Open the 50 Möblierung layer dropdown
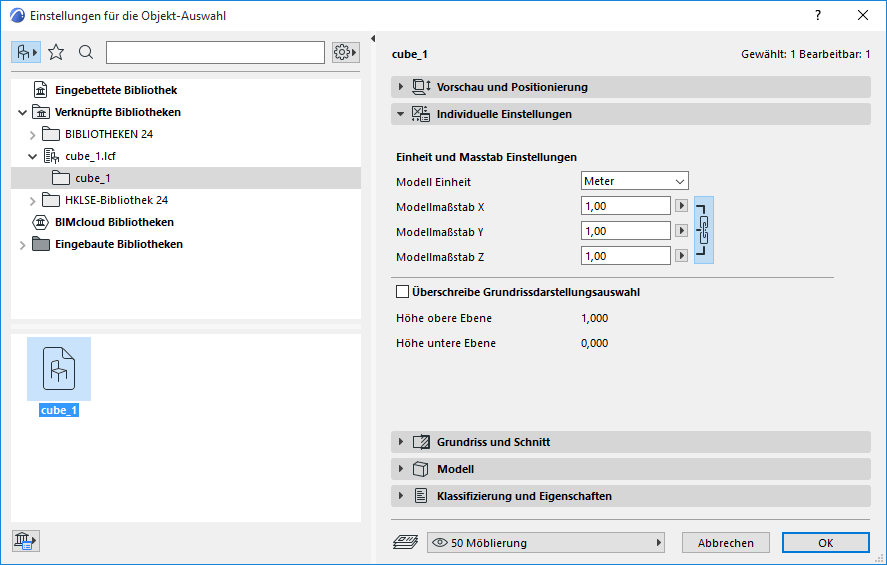This screenshot has width=887, height=565. tap(546, 543)
